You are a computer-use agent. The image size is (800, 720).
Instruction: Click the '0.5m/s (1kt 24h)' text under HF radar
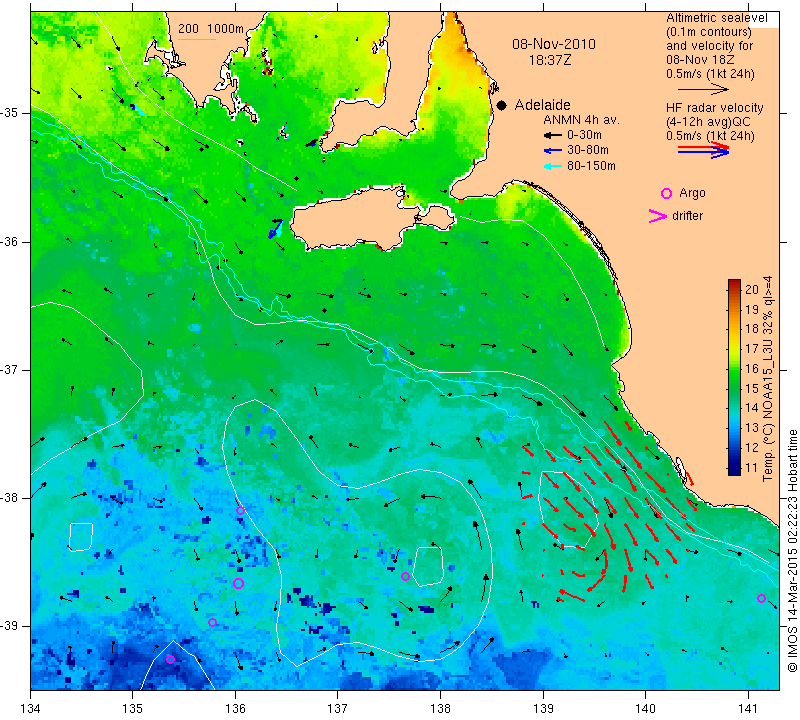[x=710, y=136]
